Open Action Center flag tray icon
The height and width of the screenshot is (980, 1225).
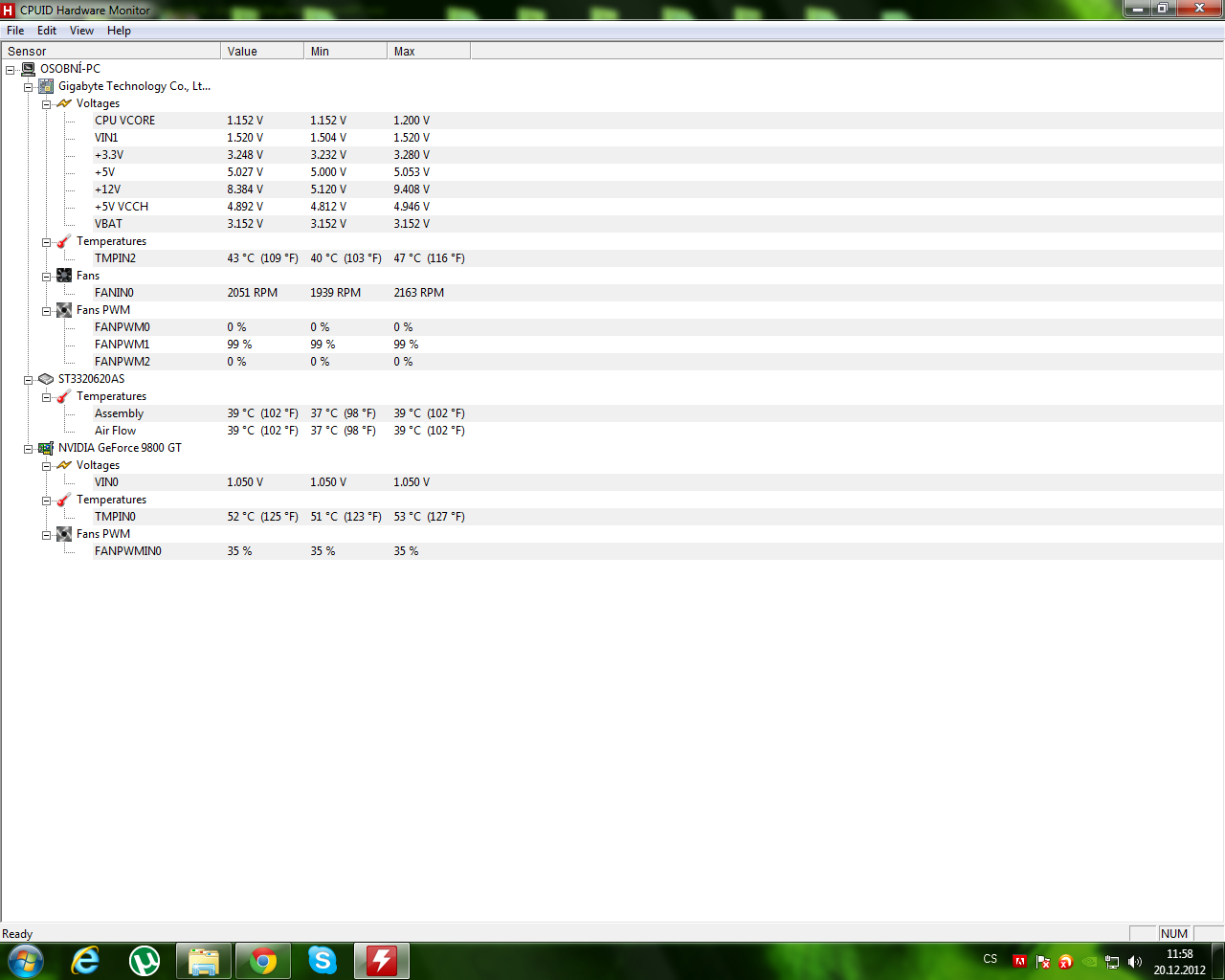coord(1043,962)
